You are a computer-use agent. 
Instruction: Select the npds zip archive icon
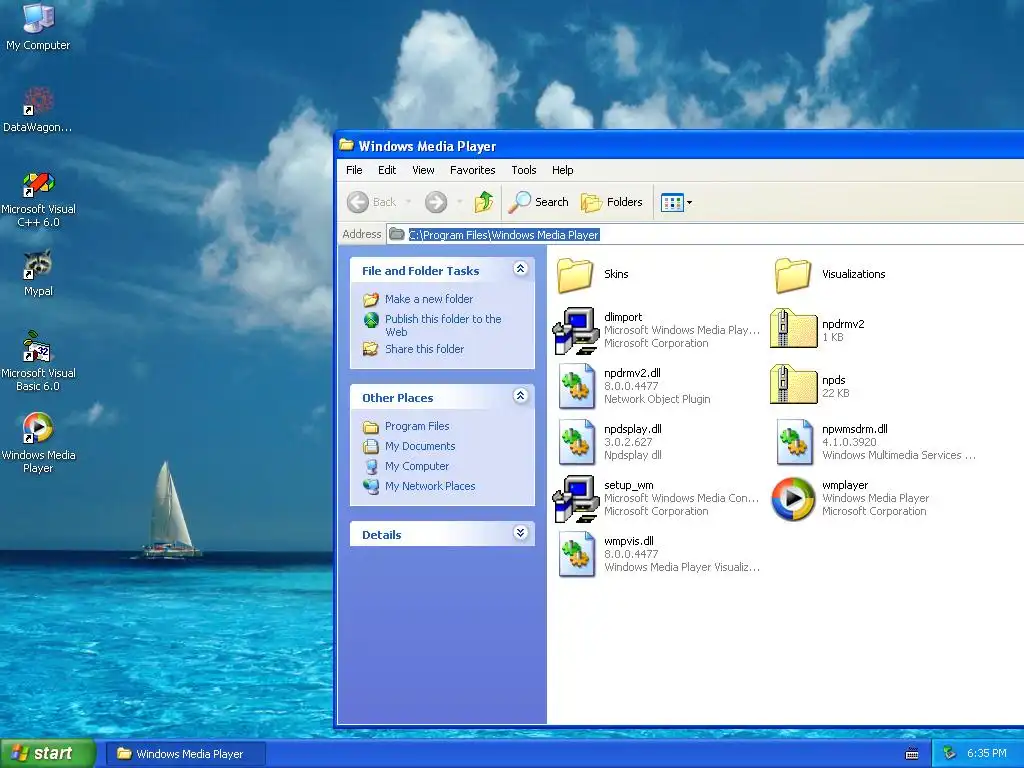[x=793, y=385]
